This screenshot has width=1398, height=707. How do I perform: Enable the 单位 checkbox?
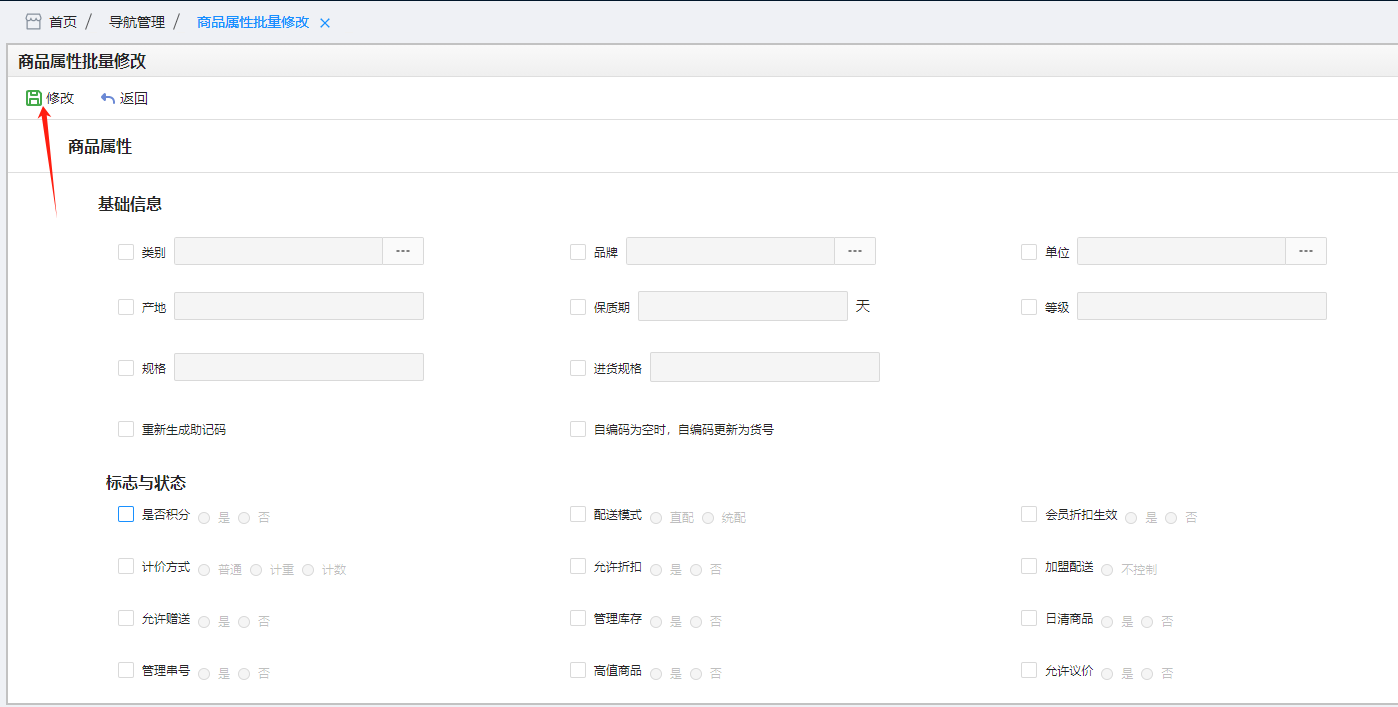[1029, 252]
